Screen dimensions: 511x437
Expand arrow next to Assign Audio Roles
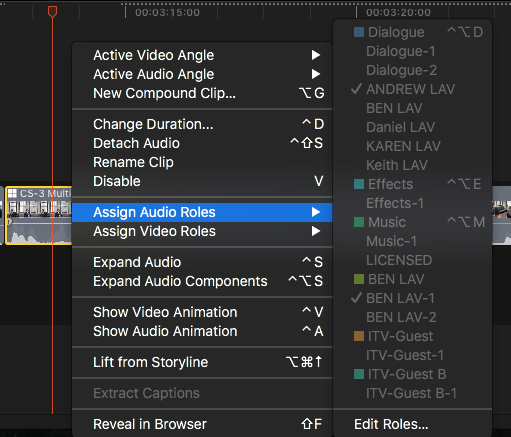(x=316, y=212)
